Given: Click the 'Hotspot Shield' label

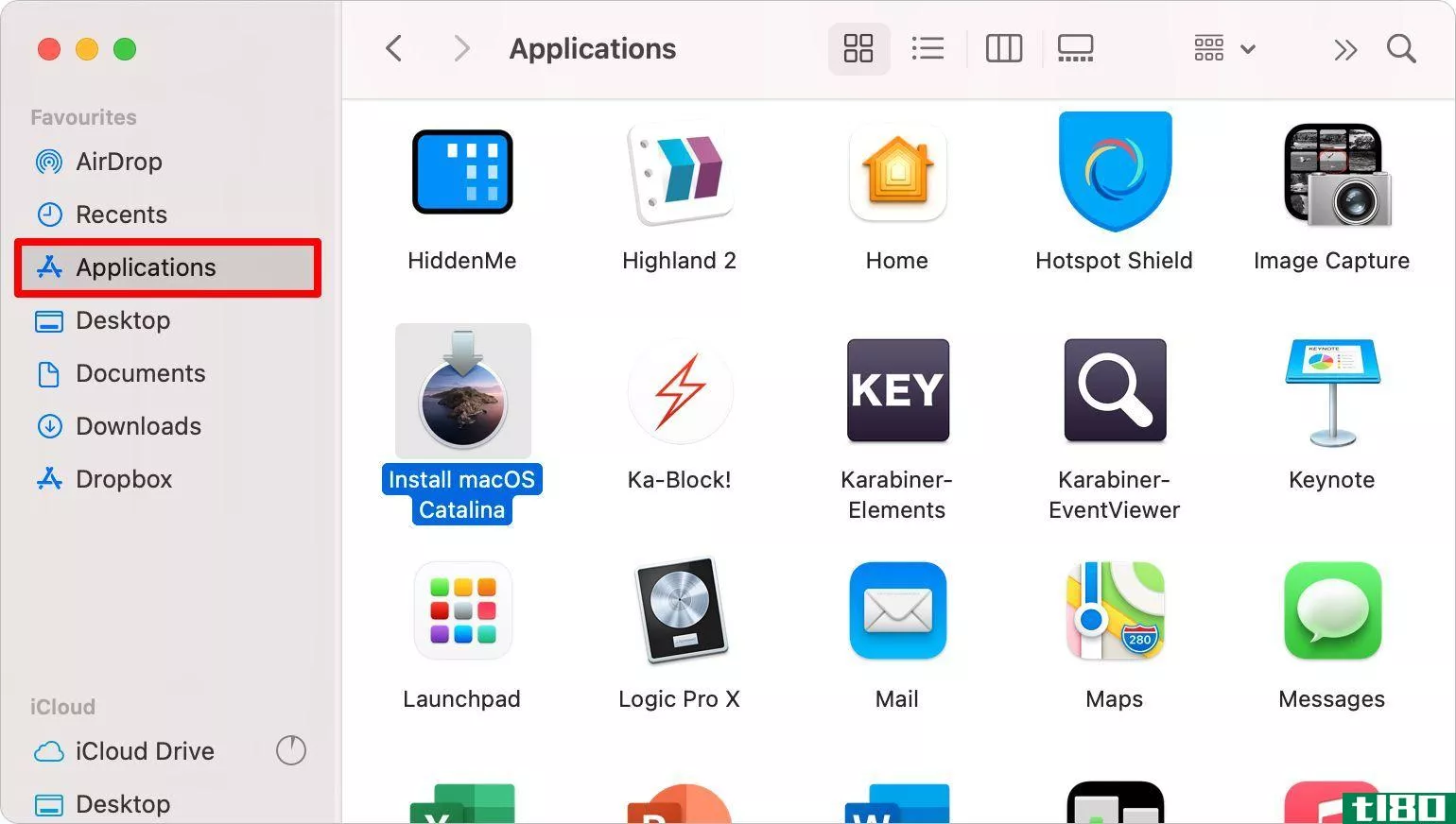Looking at the screenshot, I should click(1114, 261).
